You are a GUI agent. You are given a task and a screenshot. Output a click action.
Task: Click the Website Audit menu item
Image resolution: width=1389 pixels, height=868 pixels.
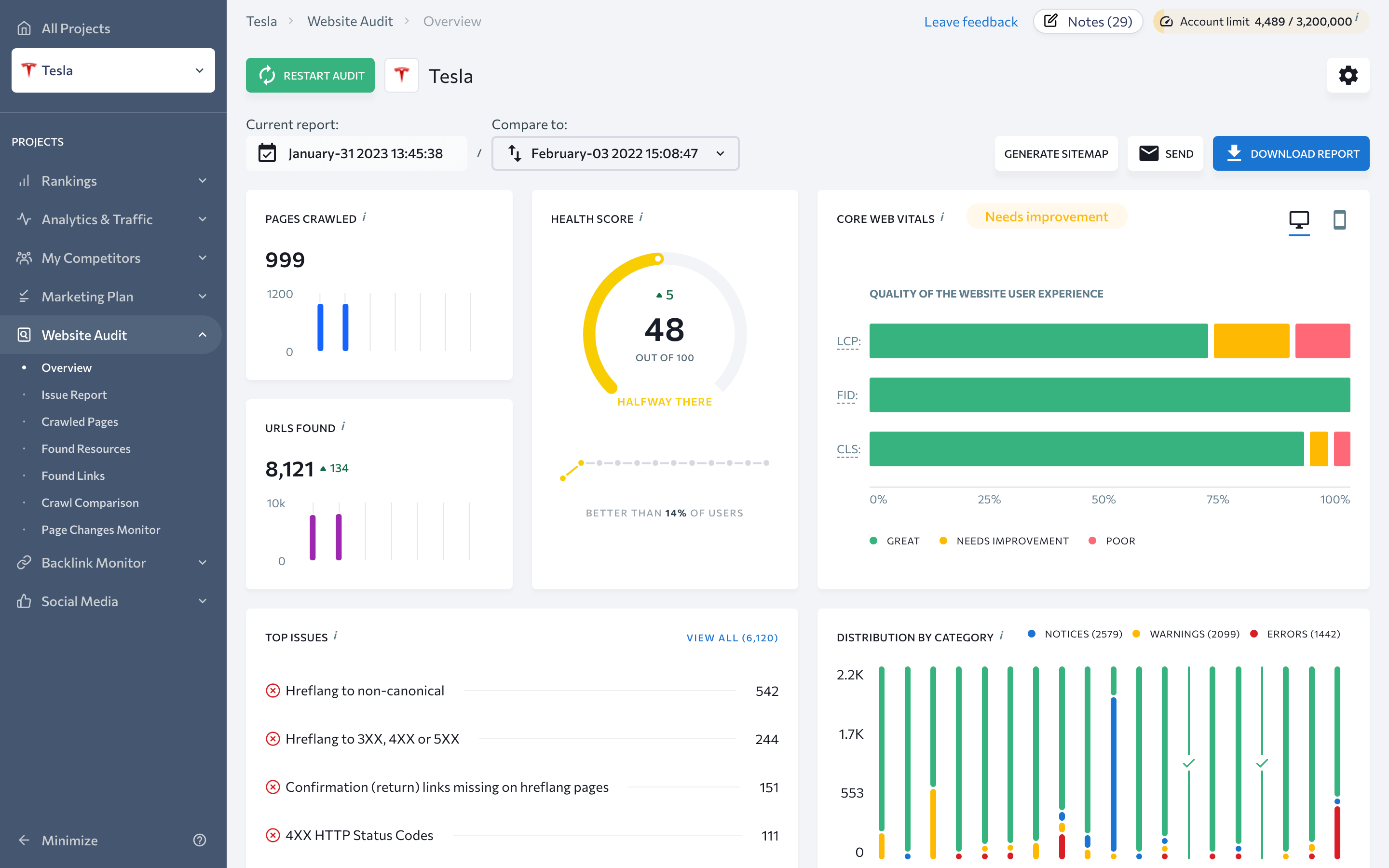[x=84, y=335]
